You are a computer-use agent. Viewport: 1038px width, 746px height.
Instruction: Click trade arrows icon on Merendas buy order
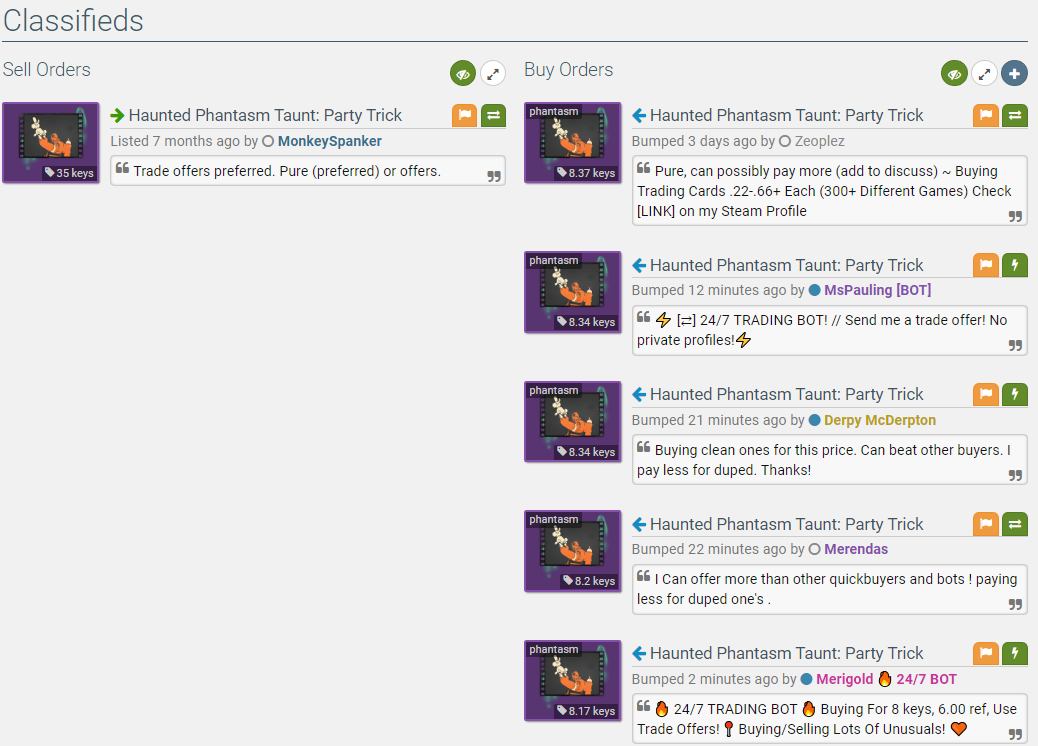pyautogui.click(x=1014, y=524)
